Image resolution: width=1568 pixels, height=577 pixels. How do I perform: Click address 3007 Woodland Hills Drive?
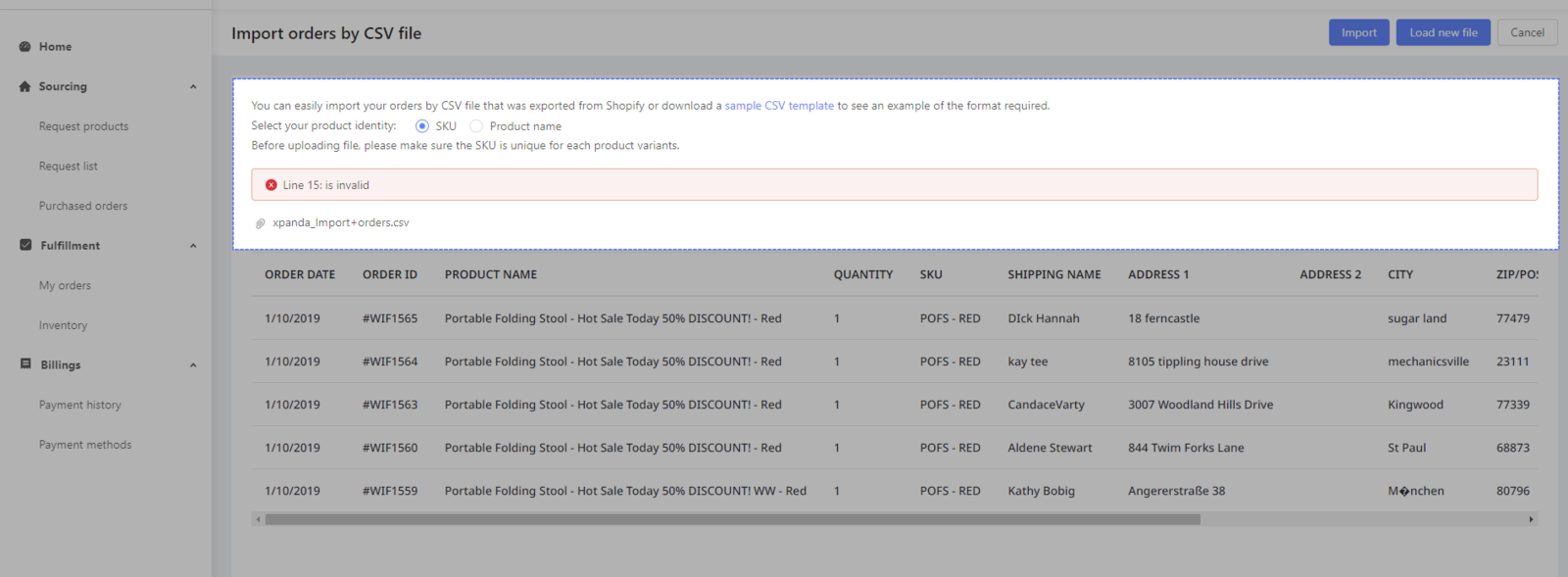(1200, 405)
